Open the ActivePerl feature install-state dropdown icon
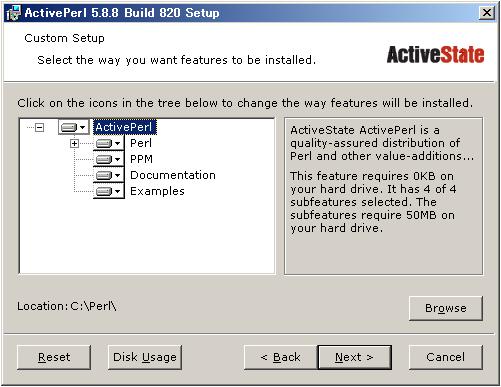Viewport: 501px width, 387px height. tap(74, 127)
